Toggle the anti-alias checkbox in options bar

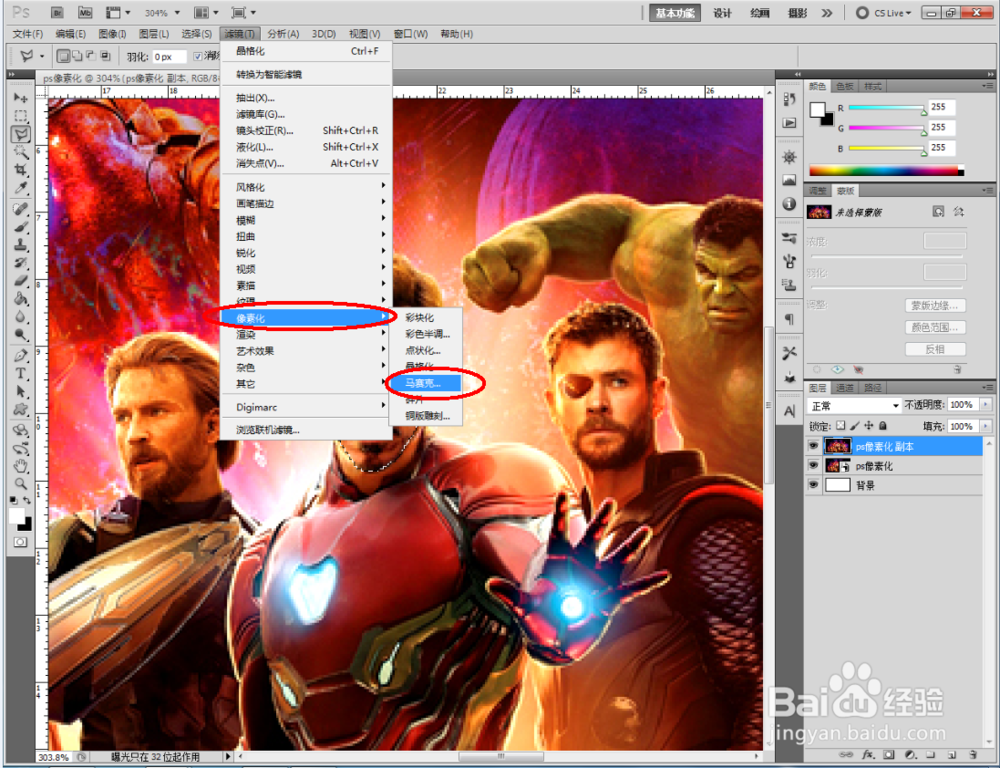198,56
